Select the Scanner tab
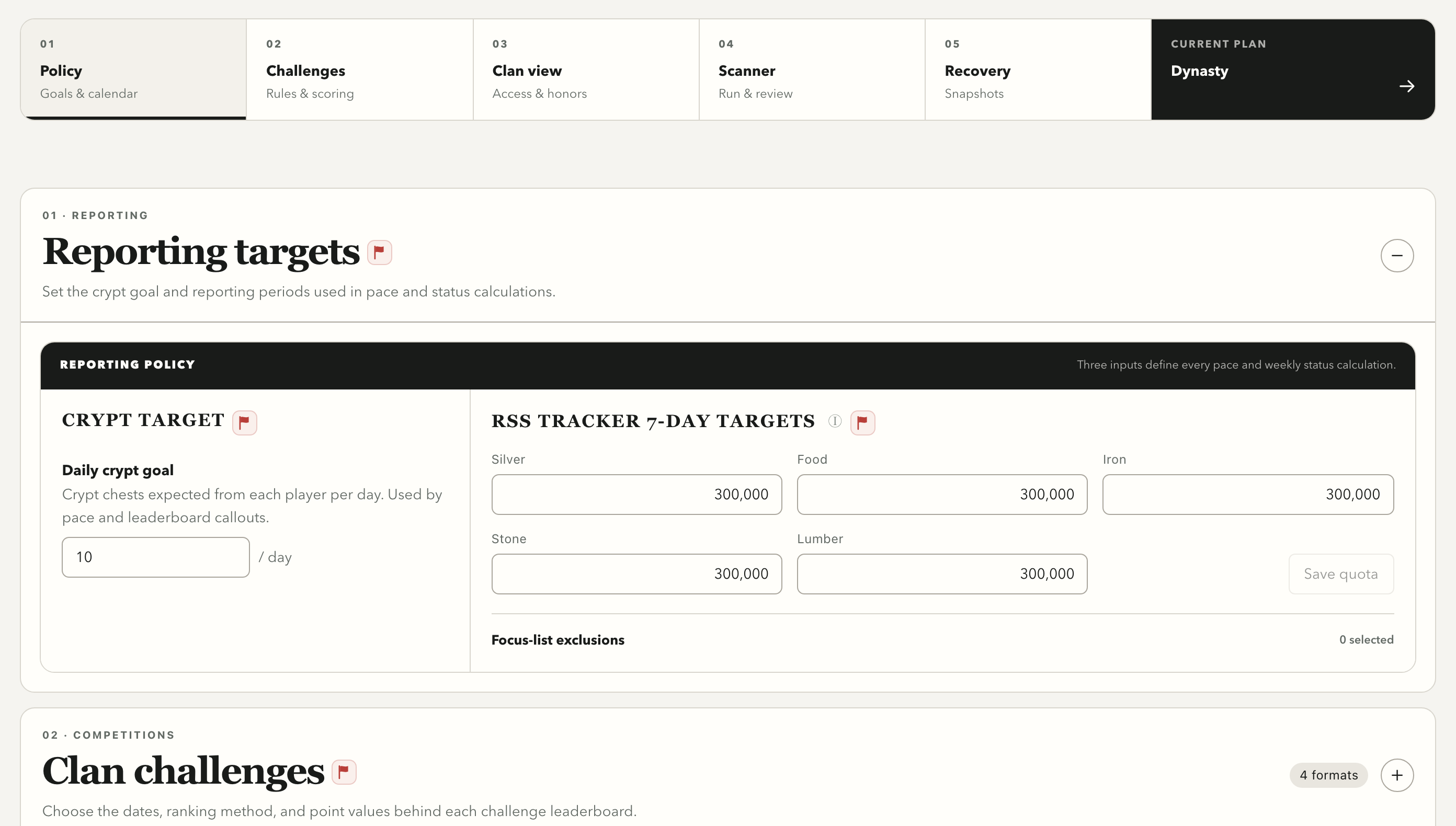The height and width of the screenshot is (826, 1456). [x=812, y=69]
